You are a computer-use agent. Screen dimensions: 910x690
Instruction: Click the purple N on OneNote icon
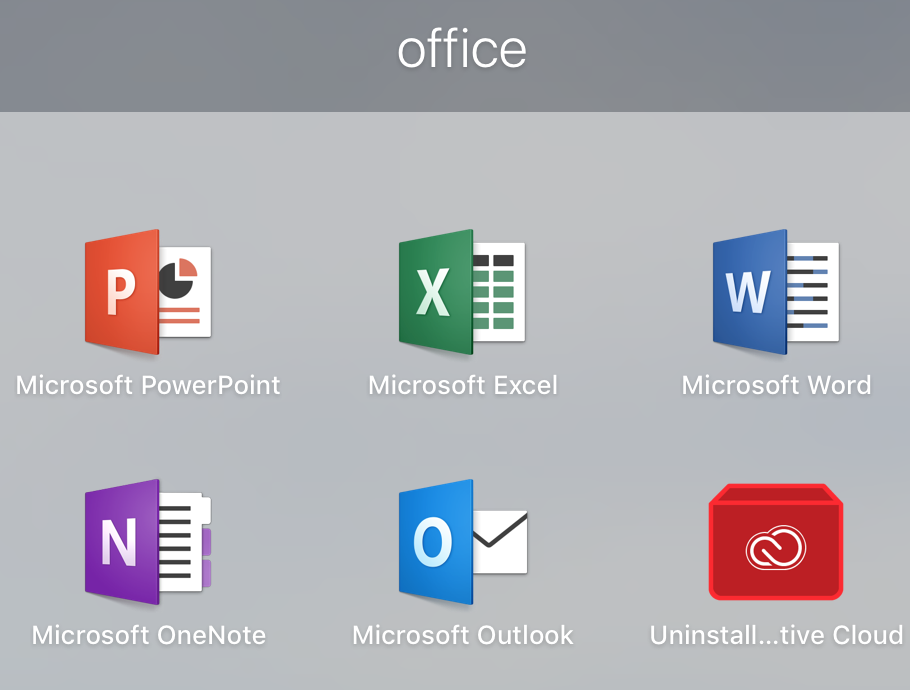[119, 542]
